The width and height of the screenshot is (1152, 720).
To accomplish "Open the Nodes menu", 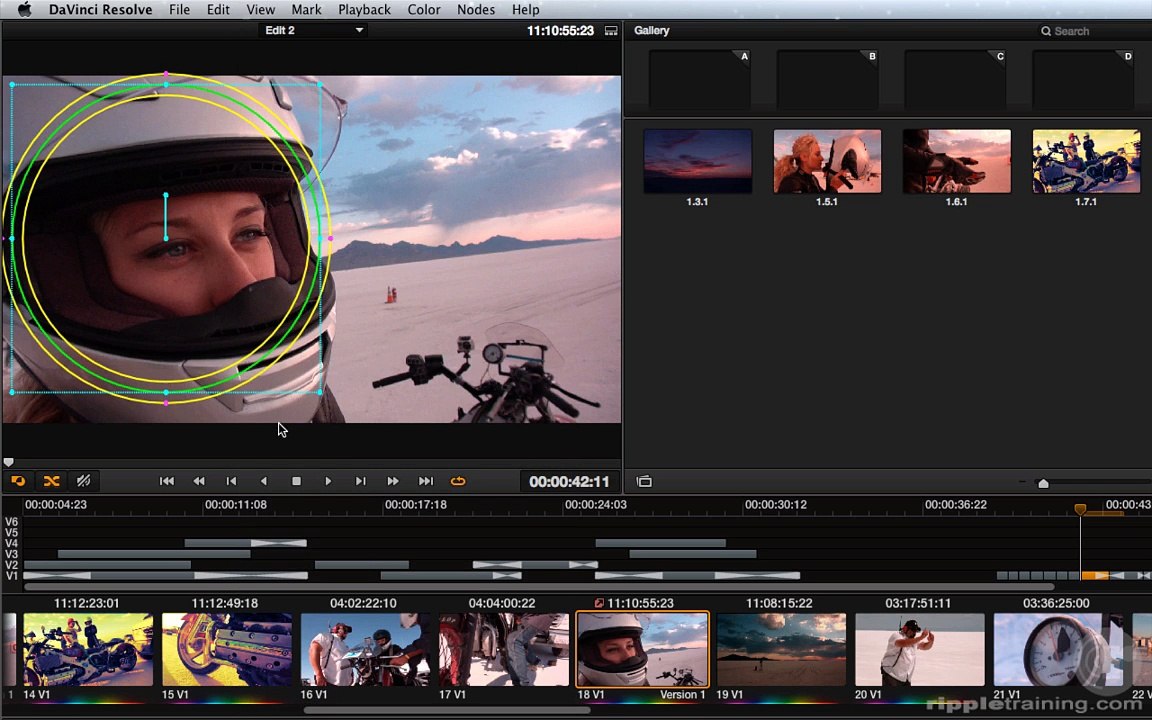I will pos(476,10).
